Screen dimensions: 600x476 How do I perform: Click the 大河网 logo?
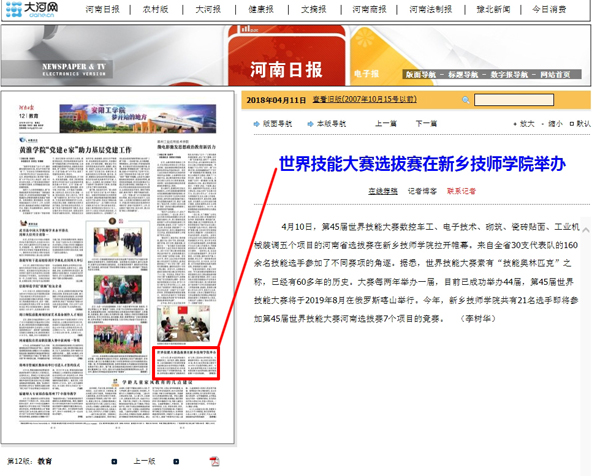36,9
